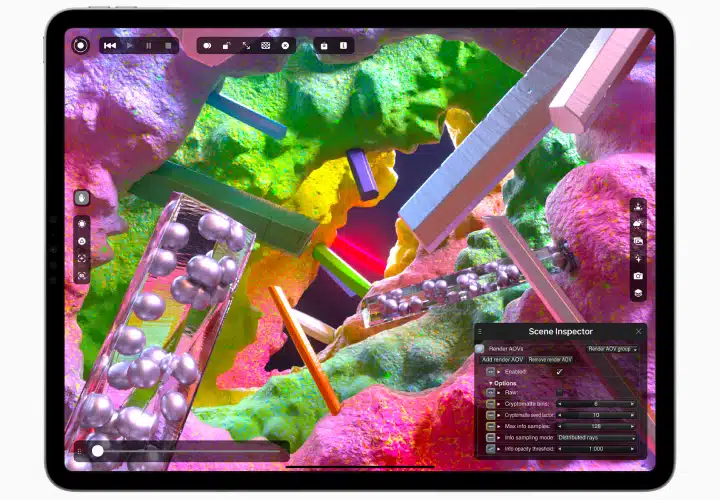Viewport: 720px width, 500px height.
Task: Move the timeline scrubber knob at bottom
Action: pos(97,451)
